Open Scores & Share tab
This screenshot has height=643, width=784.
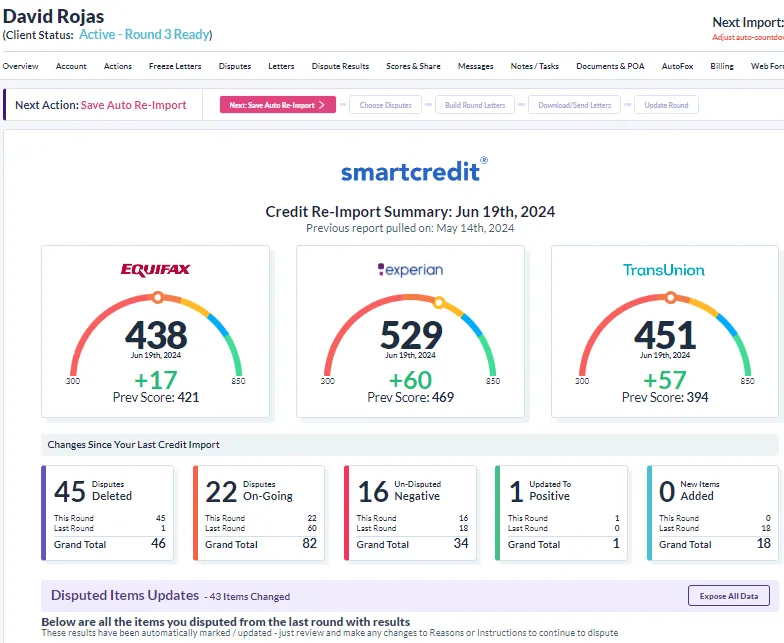point(414,66)
